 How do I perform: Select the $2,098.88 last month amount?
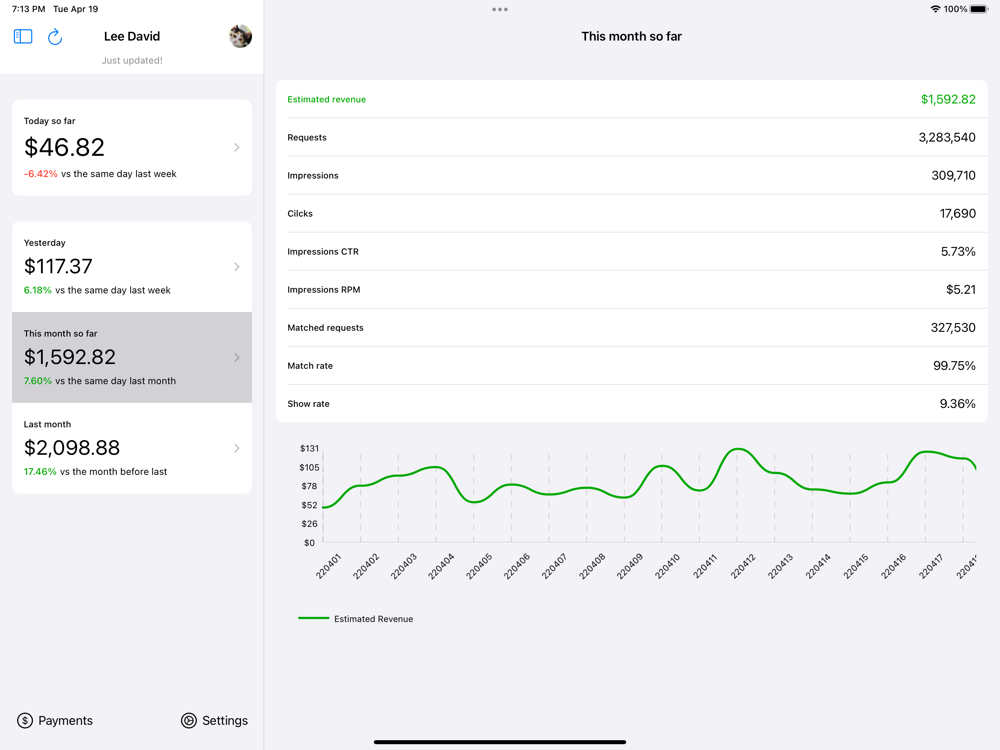(x=71, y=448)
